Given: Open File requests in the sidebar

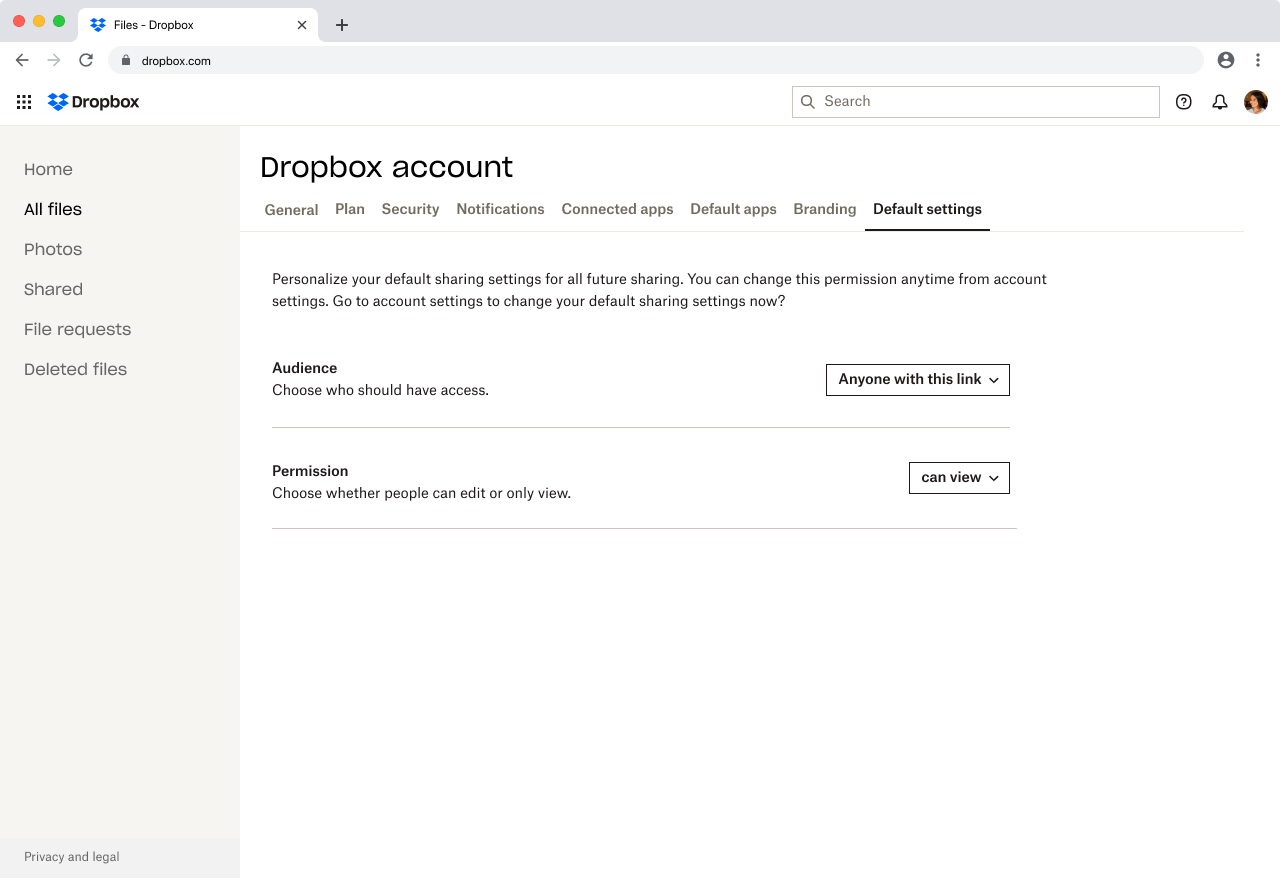Looking at the screenshot, I should (77, 329).
